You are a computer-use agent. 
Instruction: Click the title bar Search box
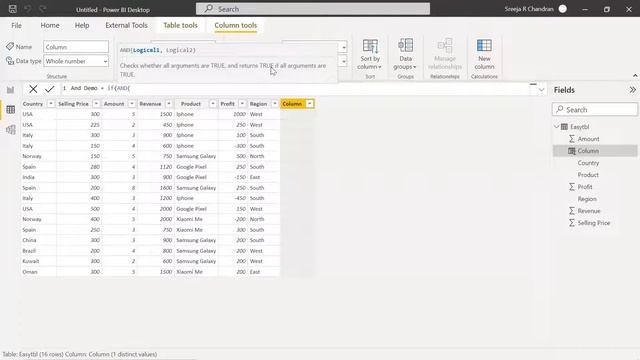tap(313, 9)
